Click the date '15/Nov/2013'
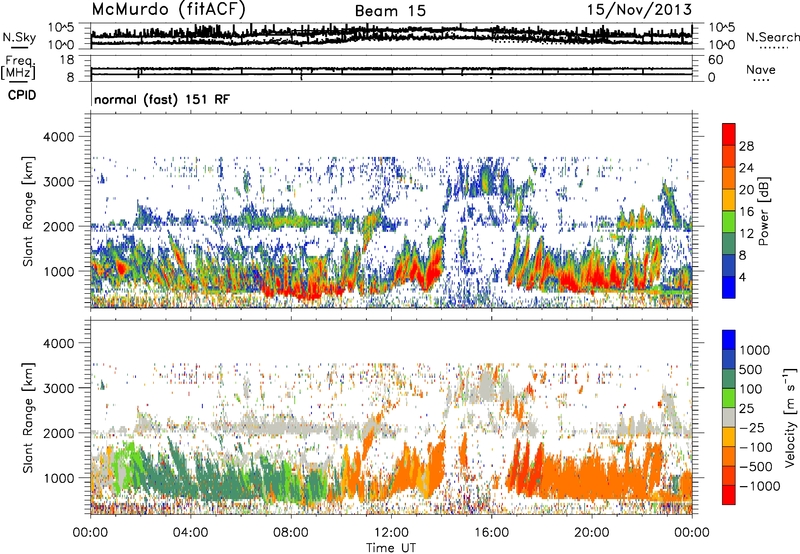Viewport: 800px width, 554px height. [639, 10]
